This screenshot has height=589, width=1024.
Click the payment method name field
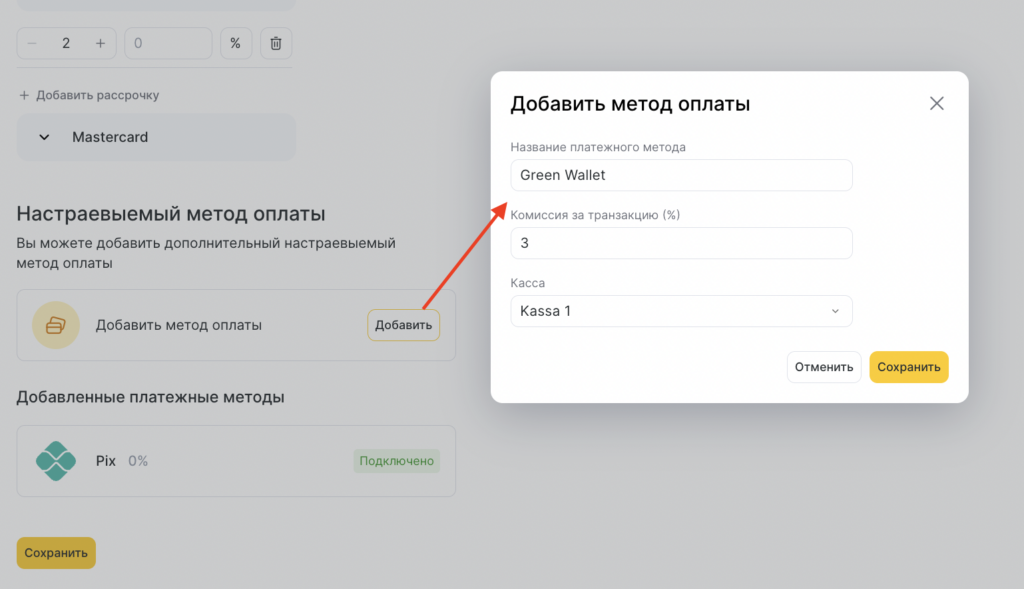pyautogui.click(x=680, y=175)
